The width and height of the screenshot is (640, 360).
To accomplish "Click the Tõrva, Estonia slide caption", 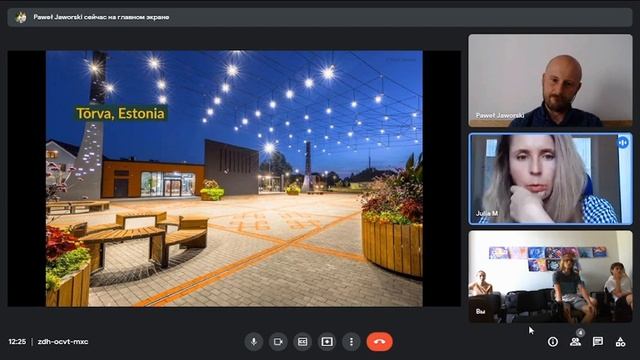I will [x=120, y=113].
